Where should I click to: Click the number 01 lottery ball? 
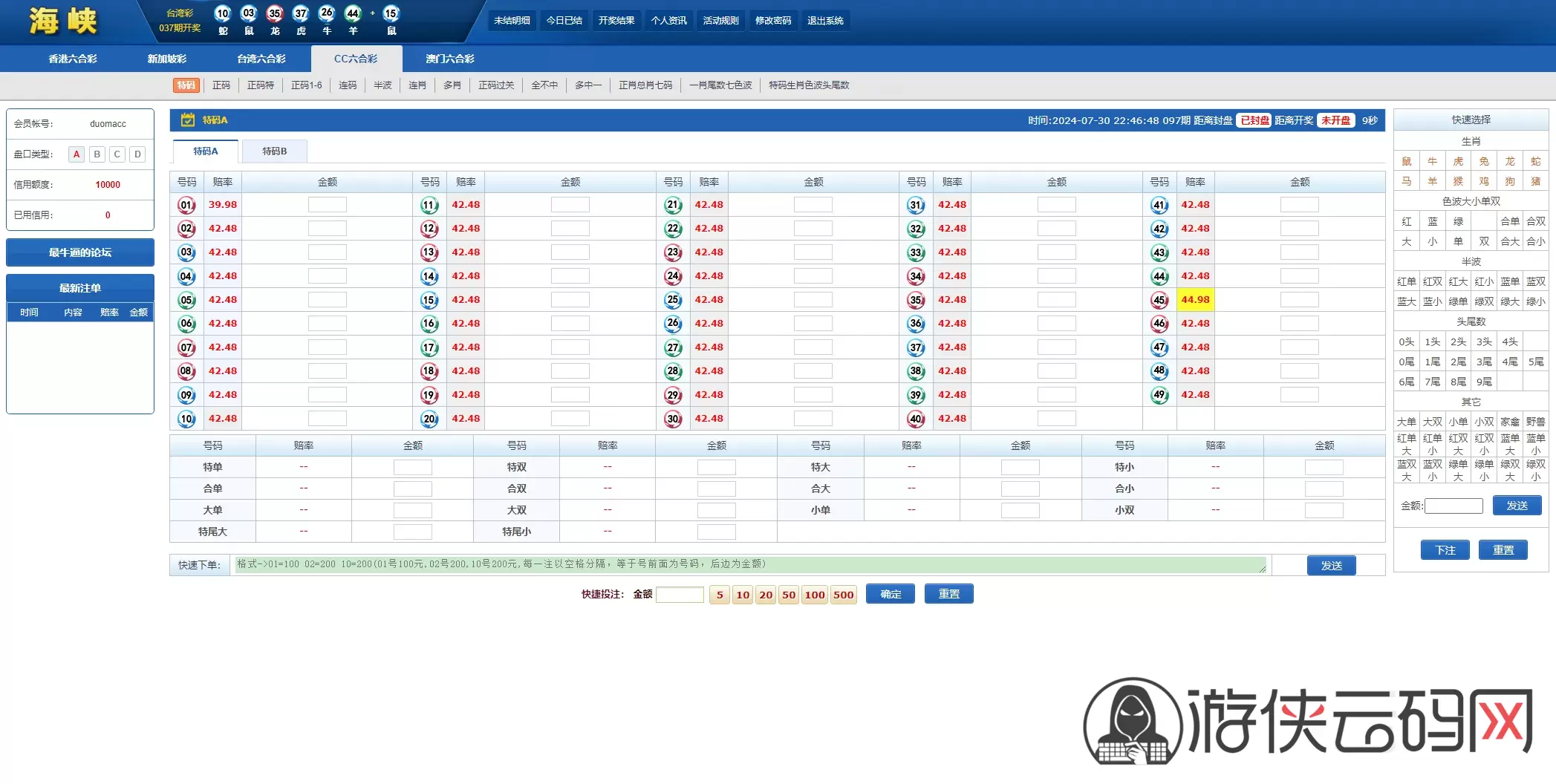click(x=186, y=205)
